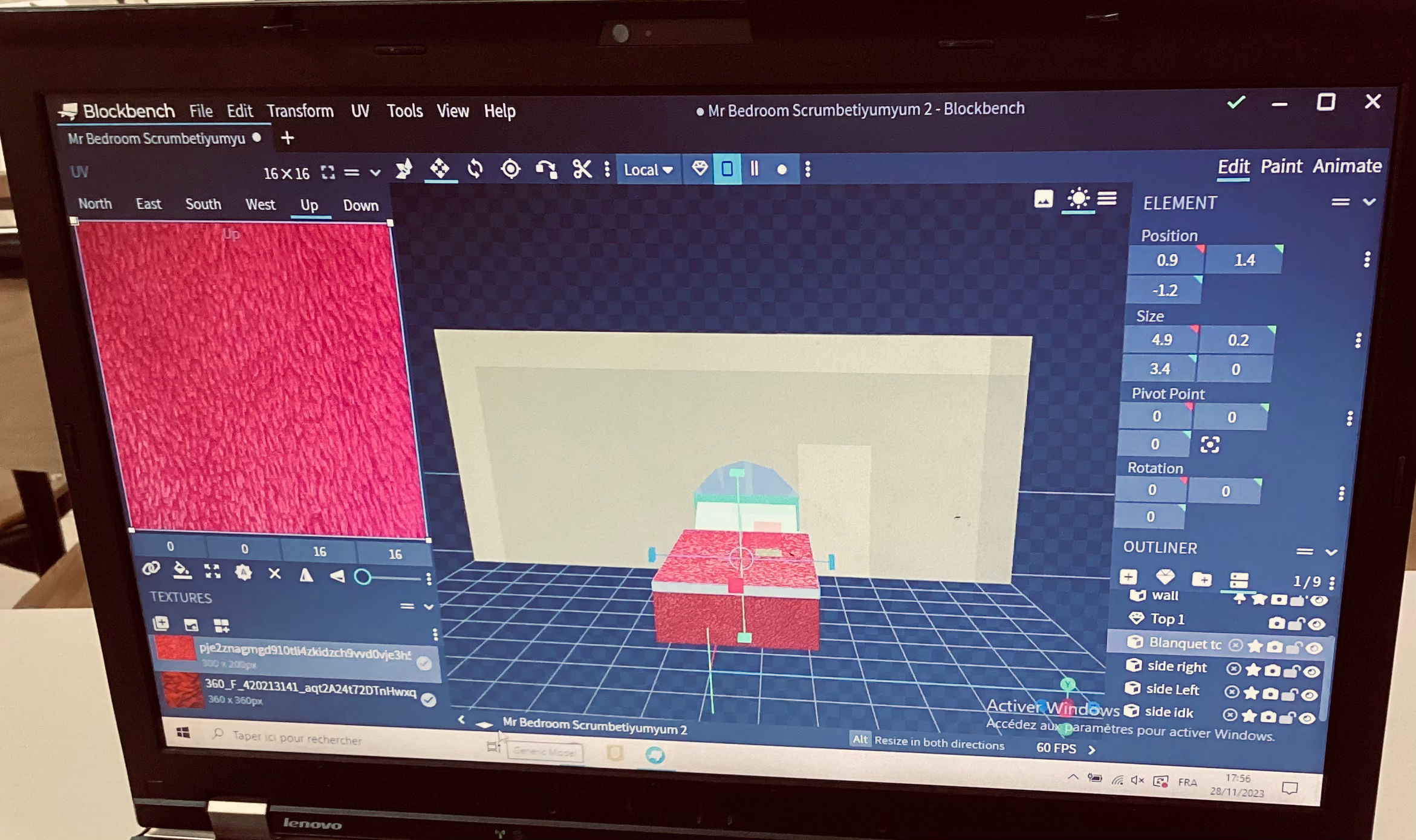
Task: Collapse the ELEMENT panel with its chevron
Action: click(x=1369, y=202)
